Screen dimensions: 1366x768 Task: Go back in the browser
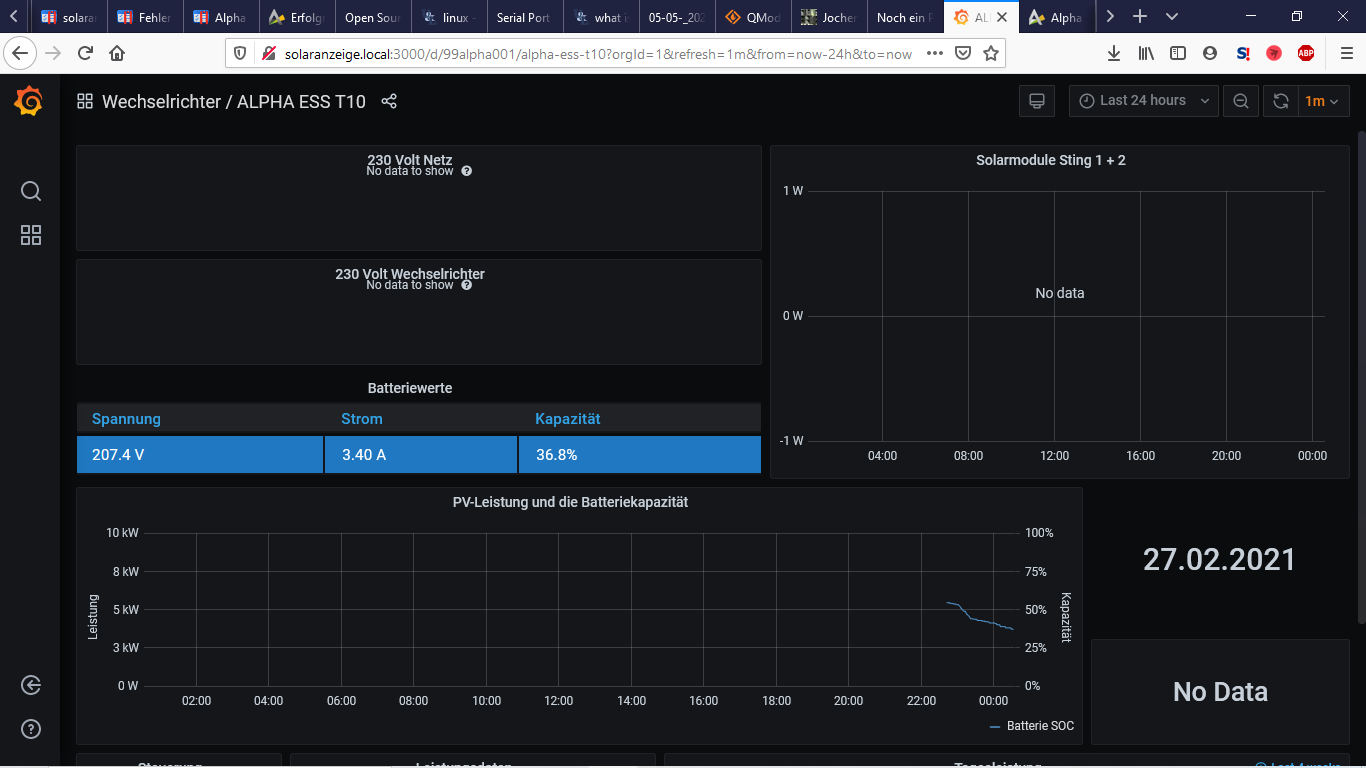click(x=20, y=53)
